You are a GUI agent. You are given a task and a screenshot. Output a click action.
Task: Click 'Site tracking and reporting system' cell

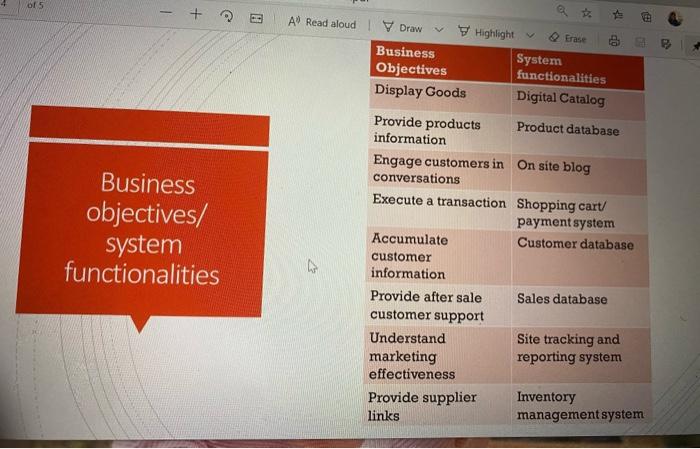click(x=580, y=355)
